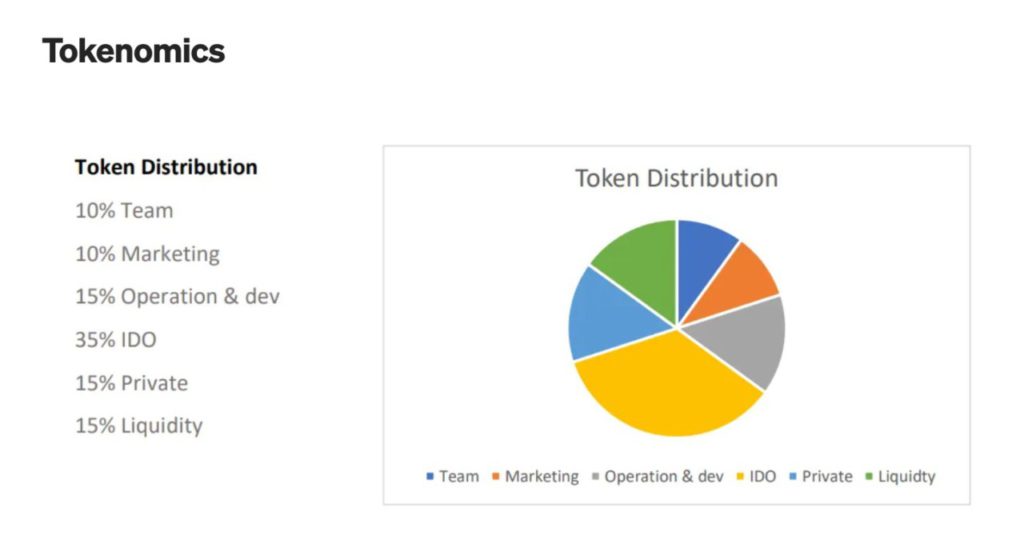This screenshot has height=540, width=1024.
Task: Select the "35% IDO" list line
Action: coord(116,340)
